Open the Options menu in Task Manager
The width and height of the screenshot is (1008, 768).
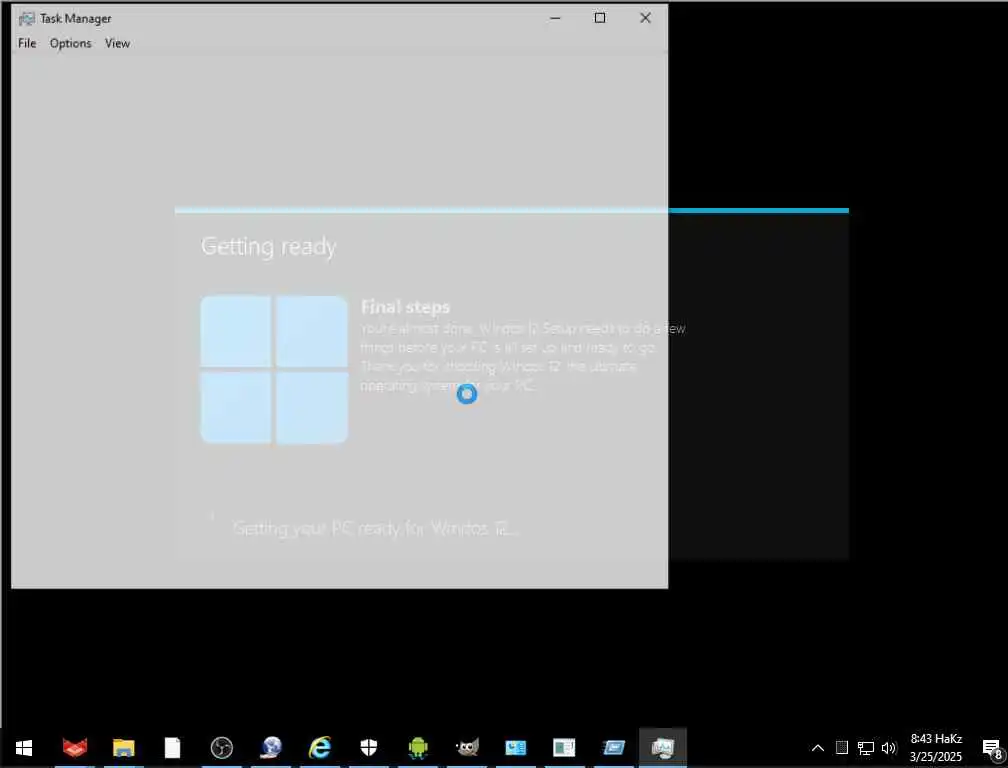point(71,43)
